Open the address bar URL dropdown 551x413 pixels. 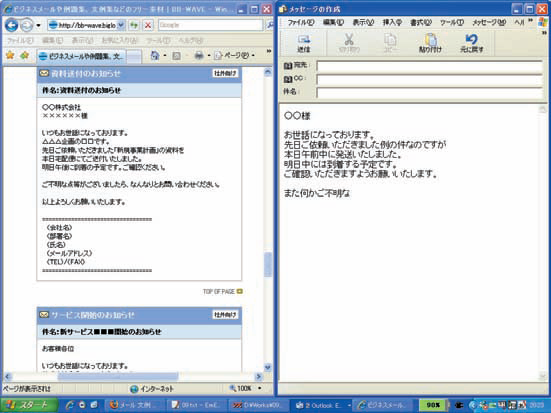click(x=121, y=25)
